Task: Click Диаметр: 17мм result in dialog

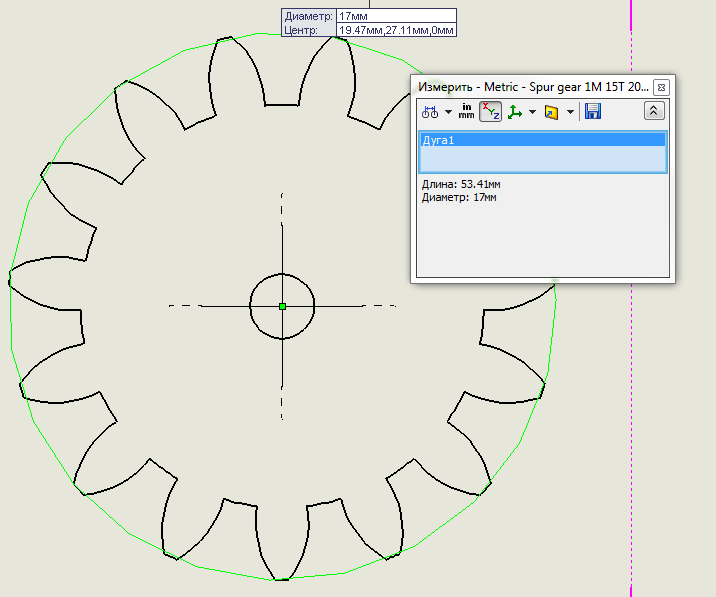Action: (459, 197)
